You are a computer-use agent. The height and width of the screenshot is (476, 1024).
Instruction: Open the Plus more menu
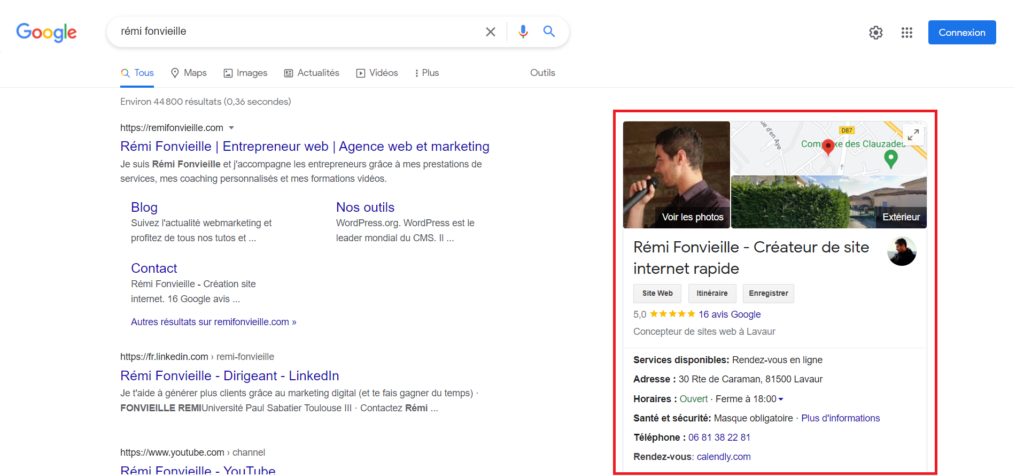(427, 73)
